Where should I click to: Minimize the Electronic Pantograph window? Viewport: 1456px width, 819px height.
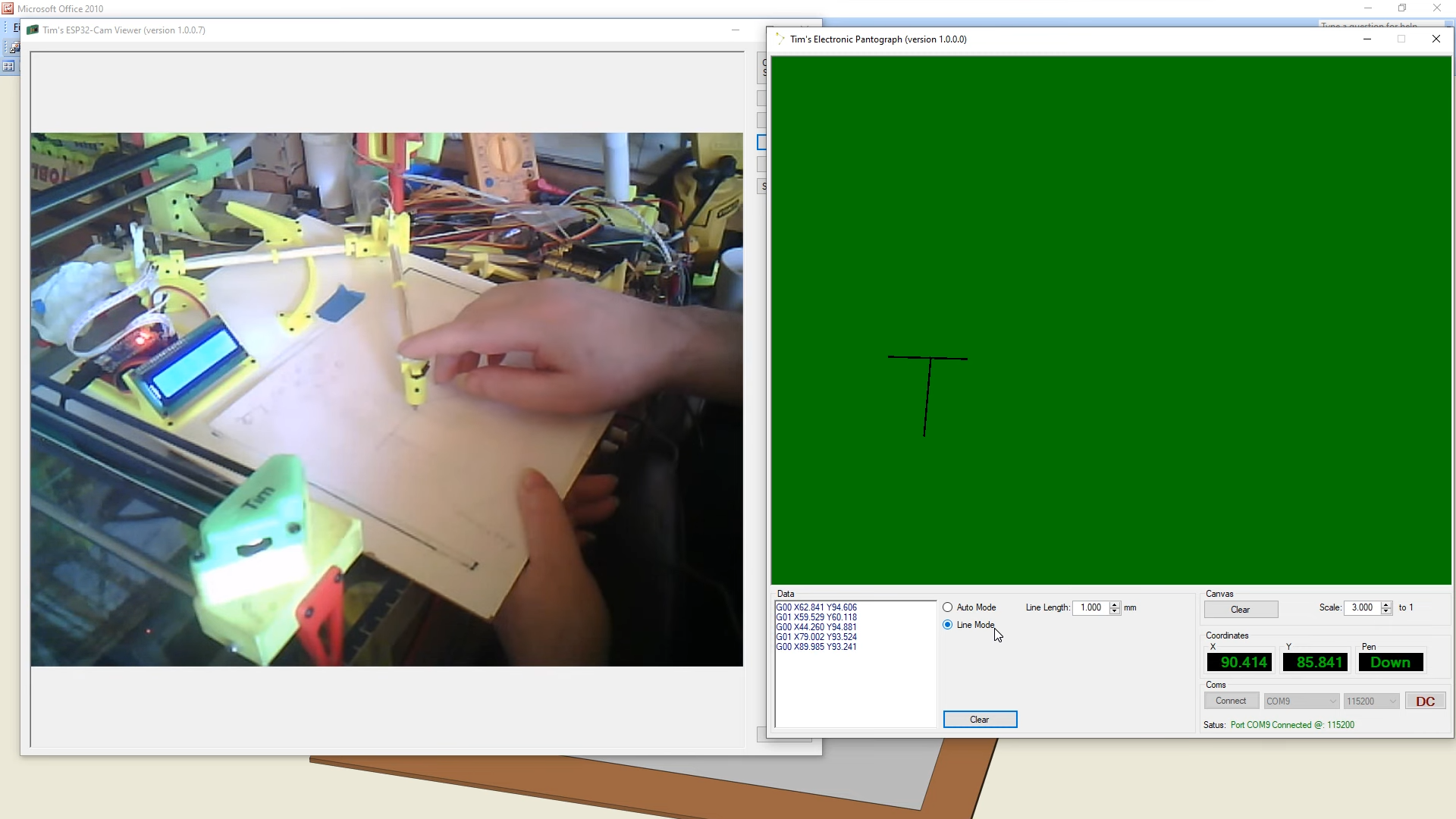coord(1367,39)
